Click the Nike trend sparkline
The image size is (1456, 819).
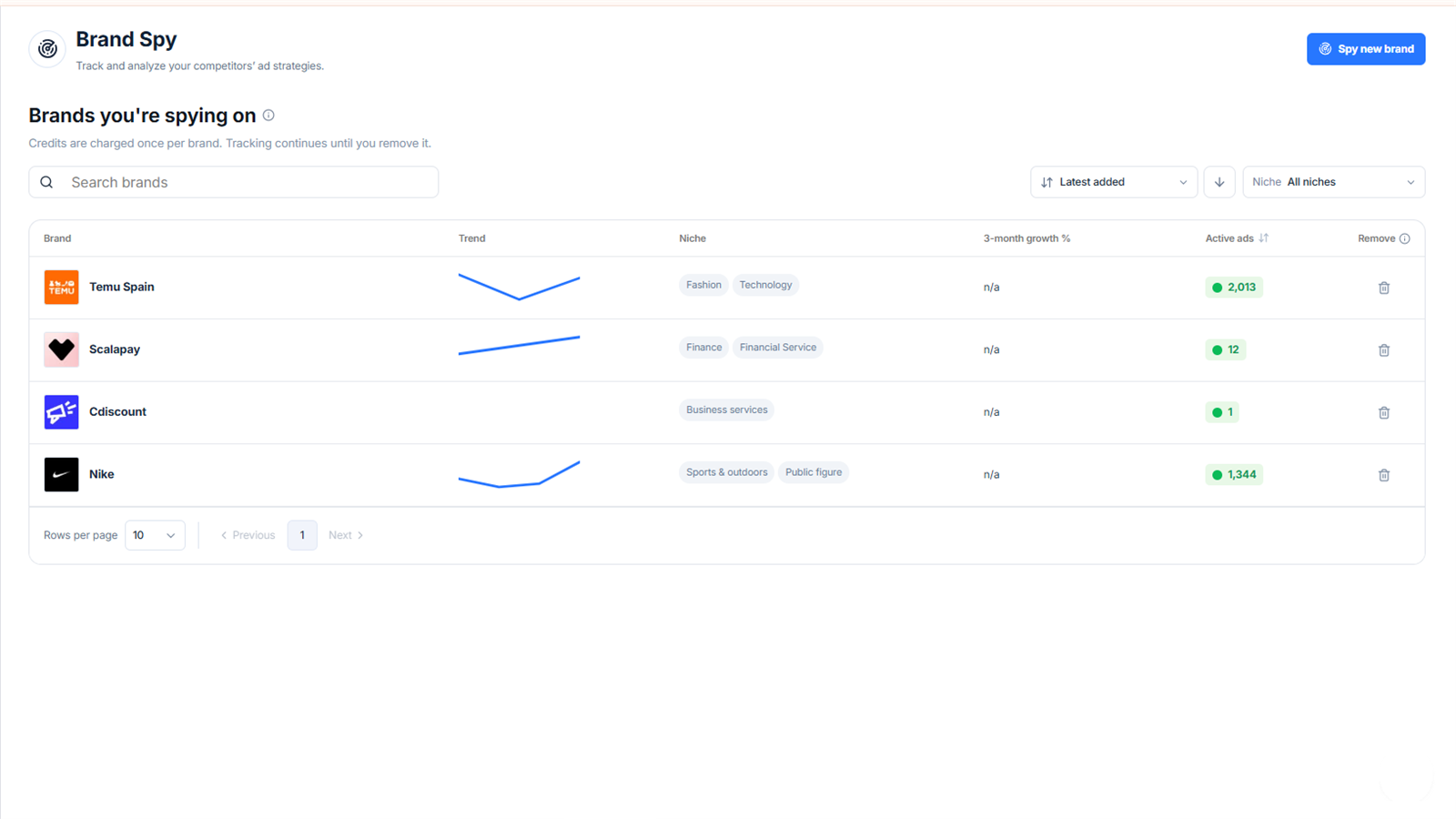point(519,474)
